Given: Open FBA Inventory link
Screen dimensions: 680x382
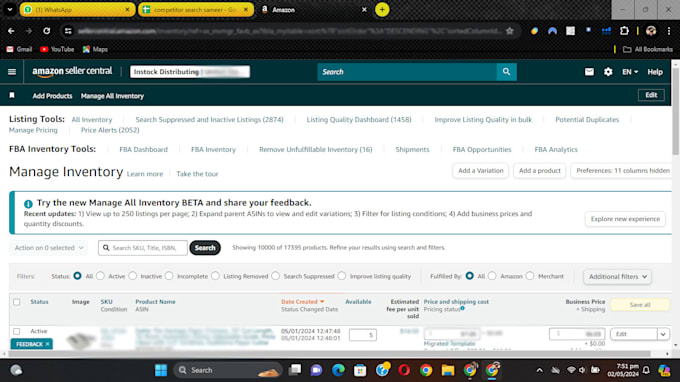Looking at the screenshot, I should click(213, 150).
